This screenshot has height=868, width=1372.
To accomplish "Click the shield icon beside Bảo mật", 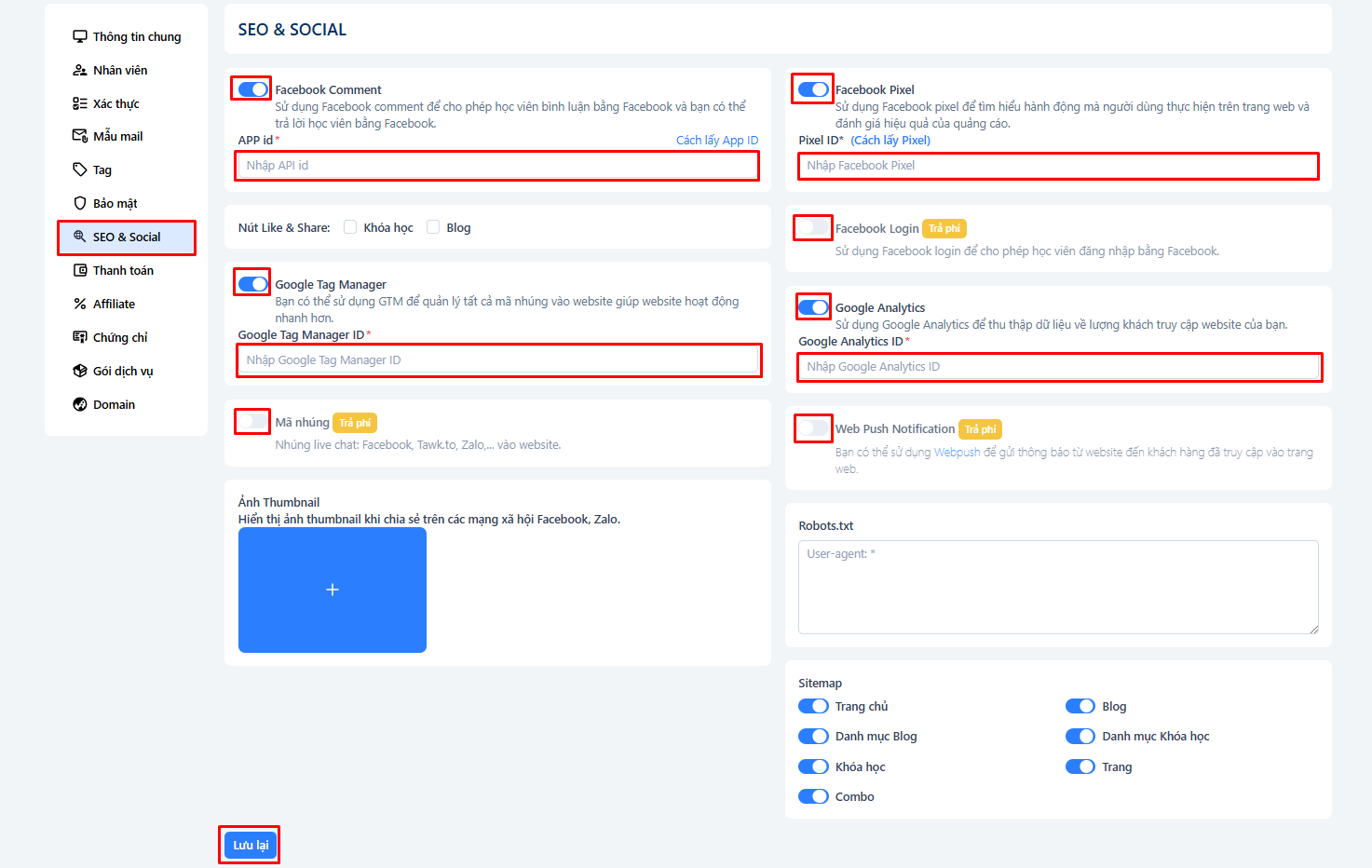I will point(80,203).
